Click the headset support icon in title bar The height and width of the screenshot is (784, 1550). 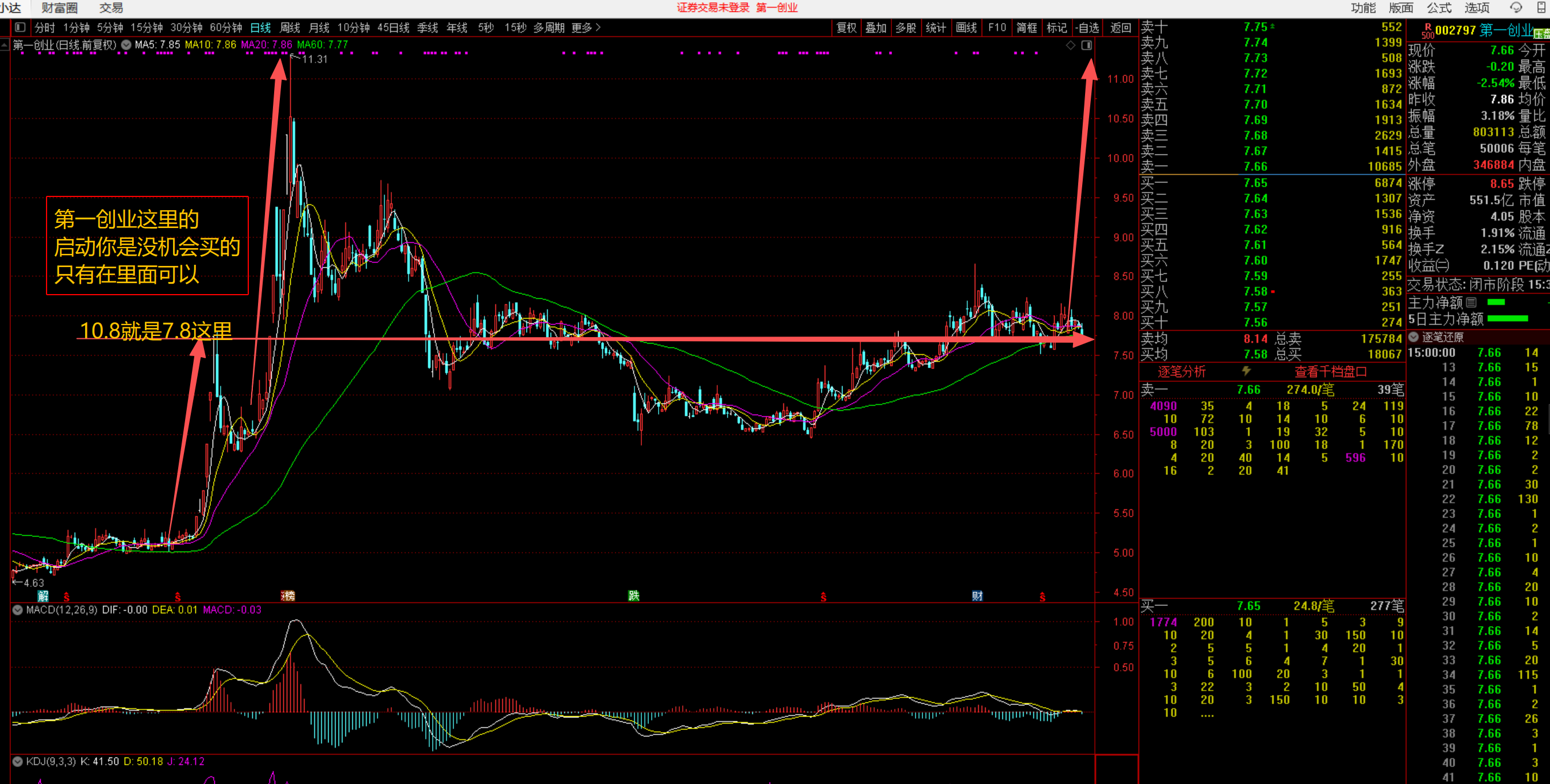click(x=1516, y=7)
